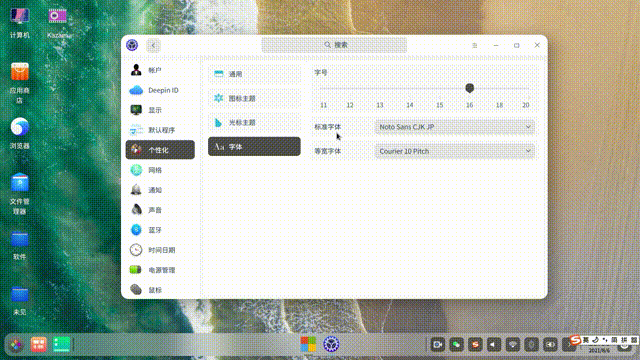Open the 未见 folder on desktop

coord(20,300)
